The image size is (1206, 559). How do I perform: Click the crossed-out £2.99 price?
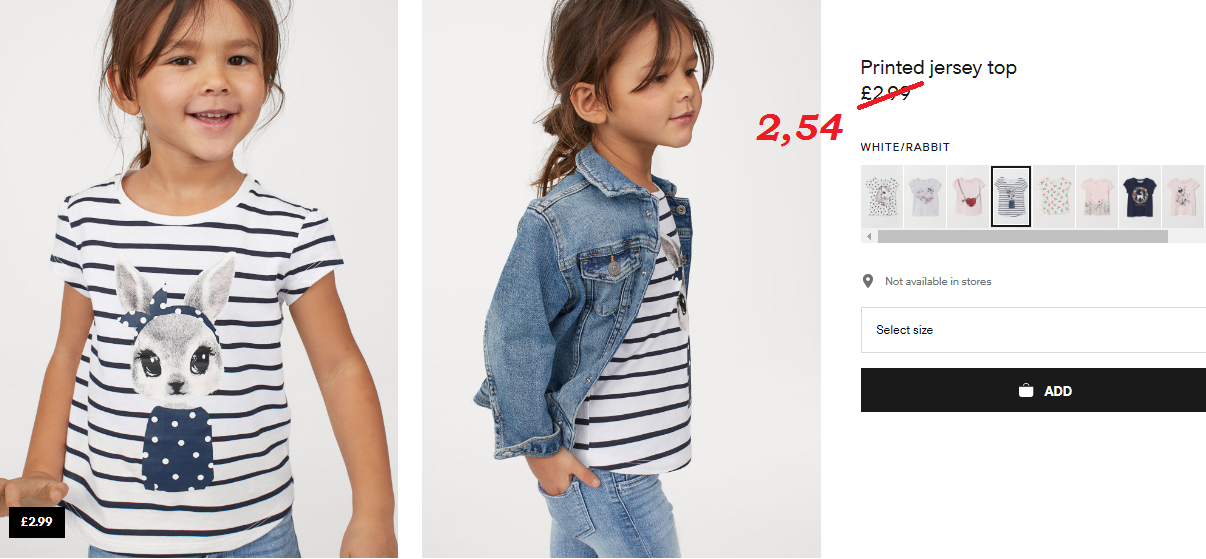point(886,92)
